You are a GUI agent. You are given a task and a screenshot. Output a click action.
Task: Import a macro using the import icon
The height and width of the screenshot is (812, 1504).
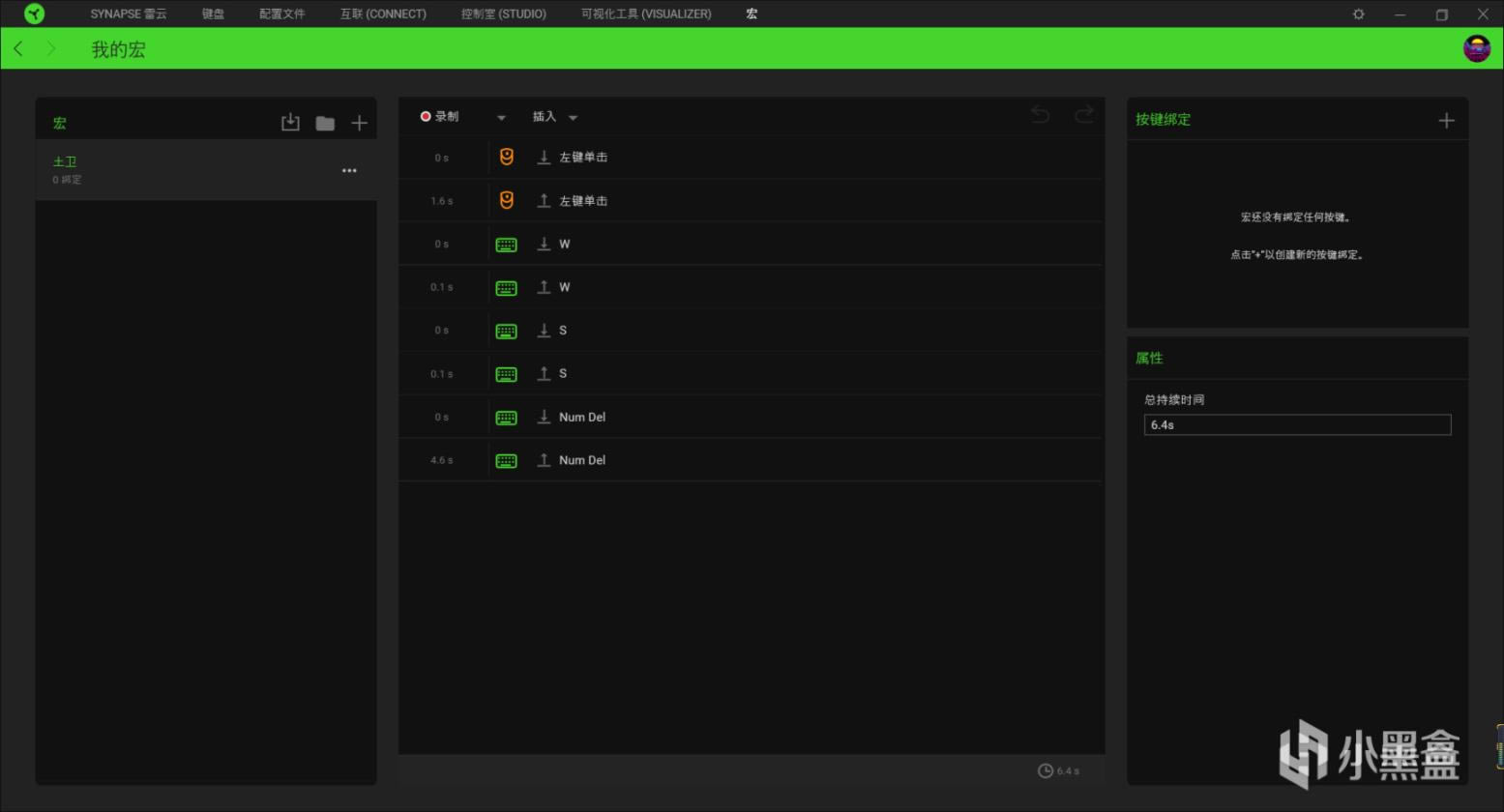pyautogui.click(x=290, y=123)
